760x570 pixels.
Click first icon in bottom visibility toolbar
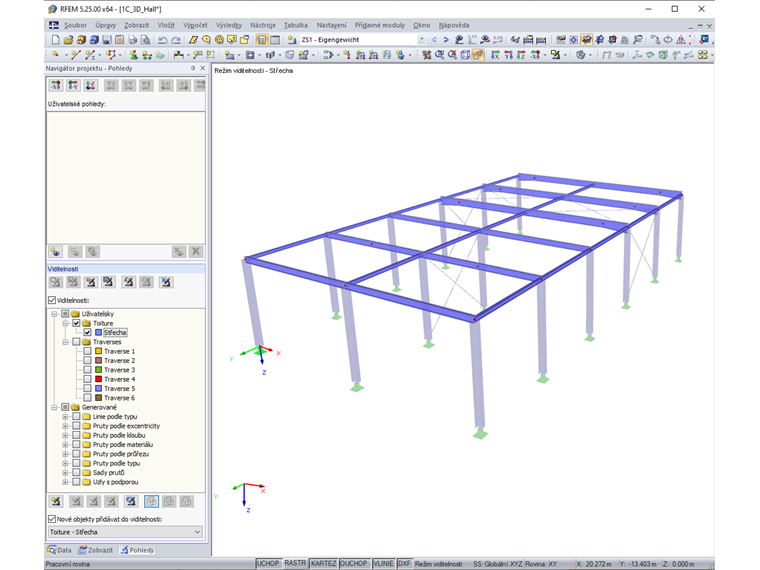tap(56, 501)
